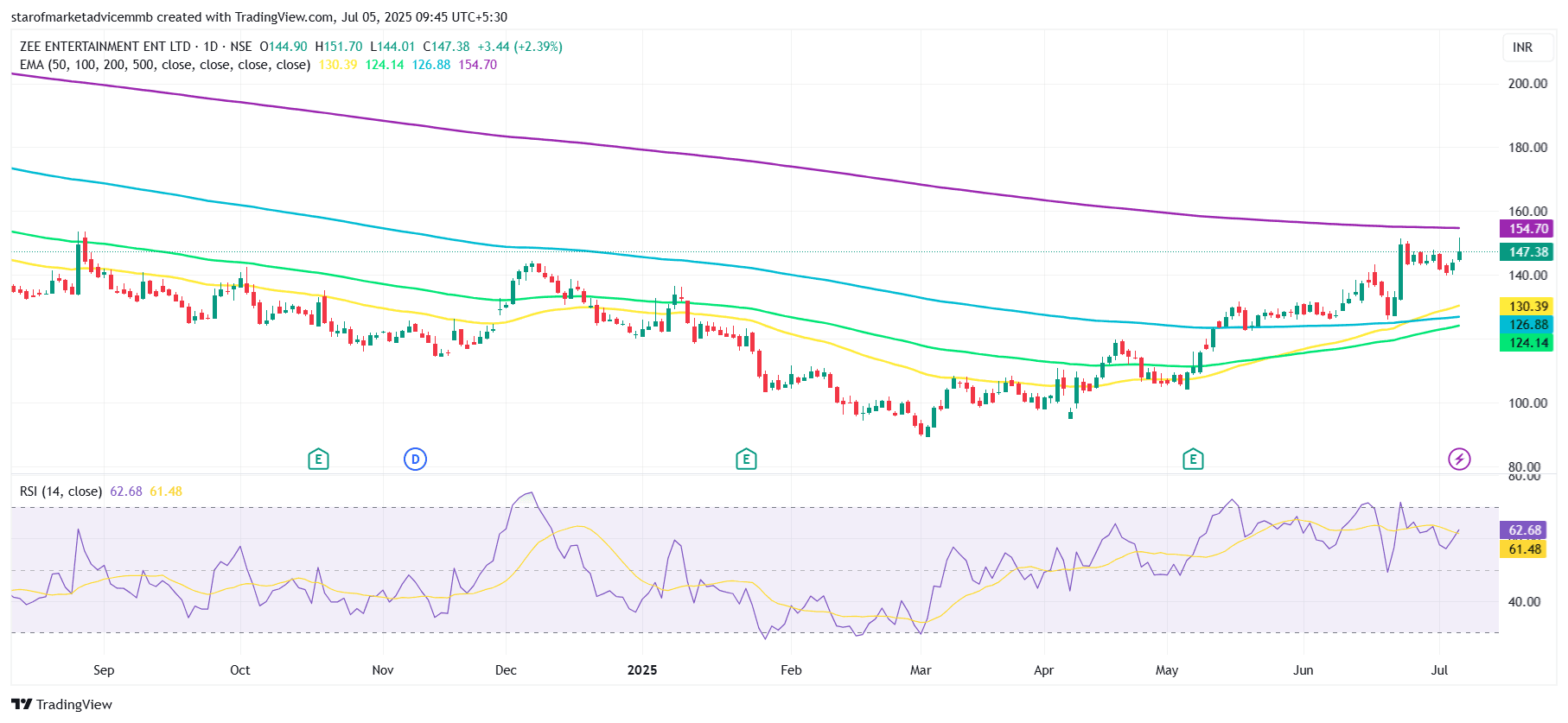Select the ZEE ENTERTAINMENT ENT LTD symbol title
1568x723 pixels.
(105, 47)
